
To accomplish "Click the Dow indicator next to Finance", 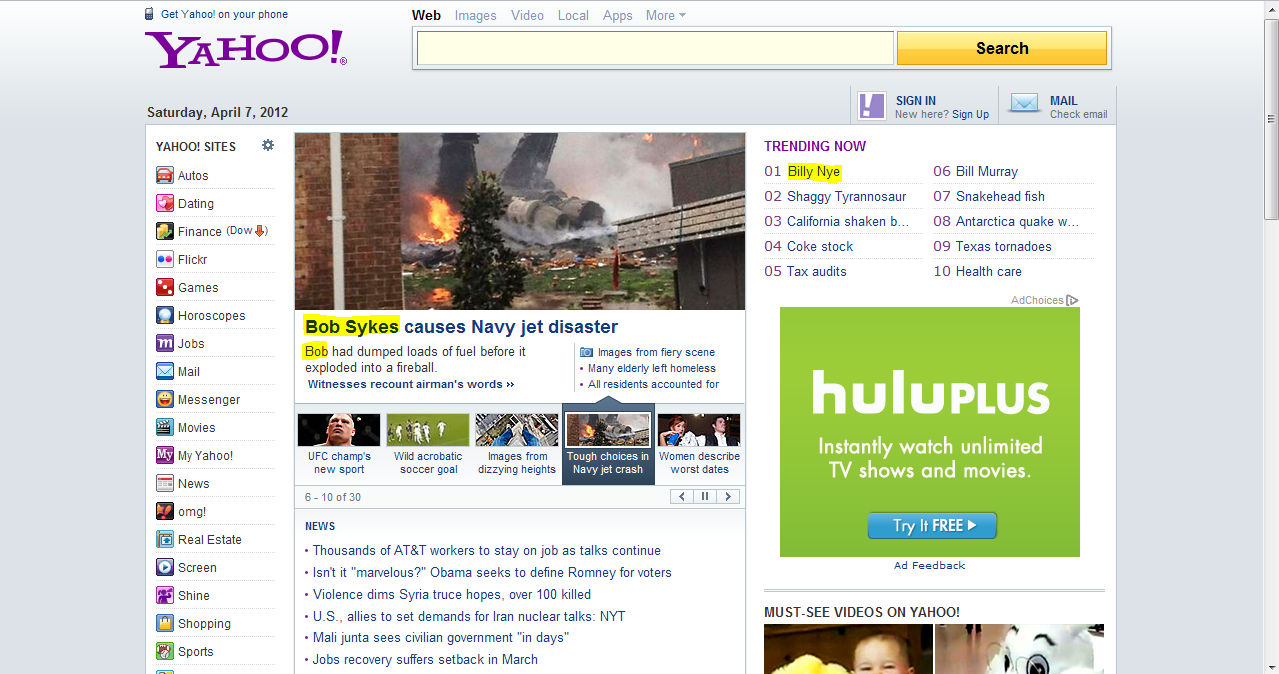I will point(247,231).
